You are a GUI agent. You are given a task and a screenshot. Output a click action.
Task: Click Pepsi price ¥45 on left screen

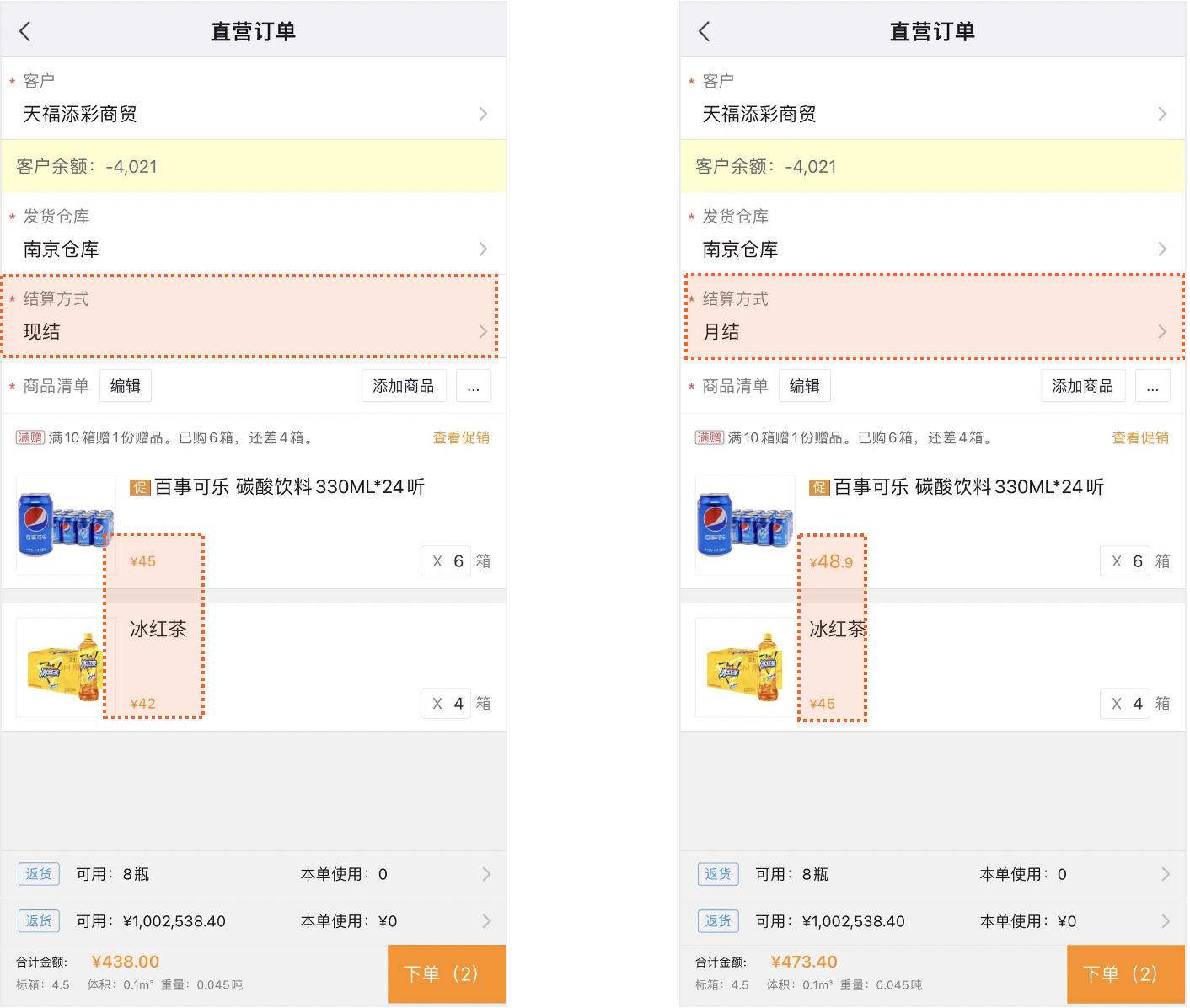[143, 561]
